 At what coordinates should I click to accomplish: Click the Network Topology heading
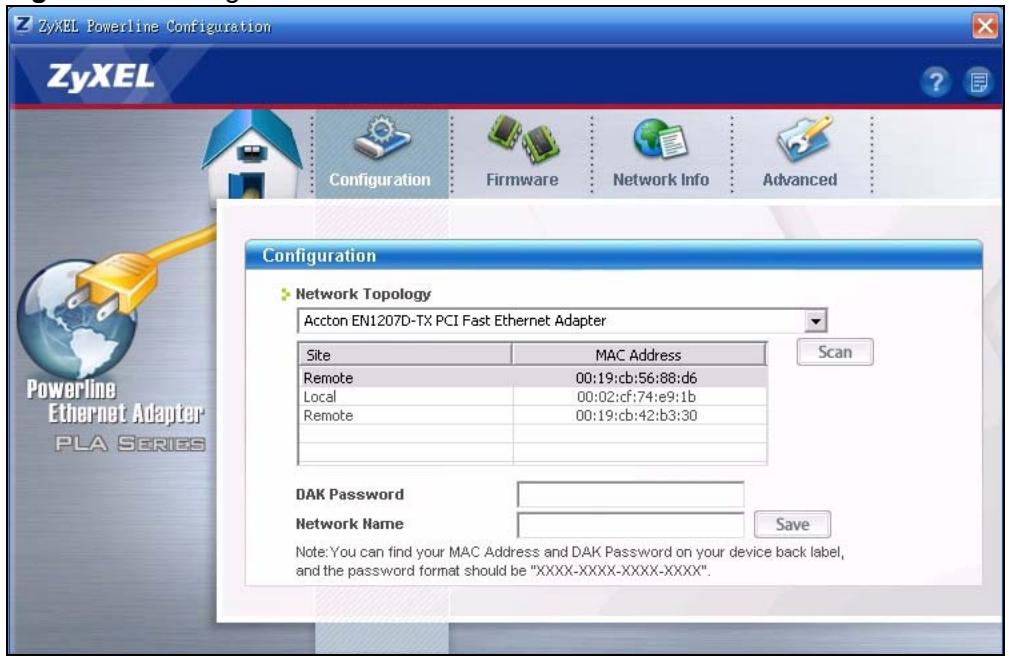point(363,294)
